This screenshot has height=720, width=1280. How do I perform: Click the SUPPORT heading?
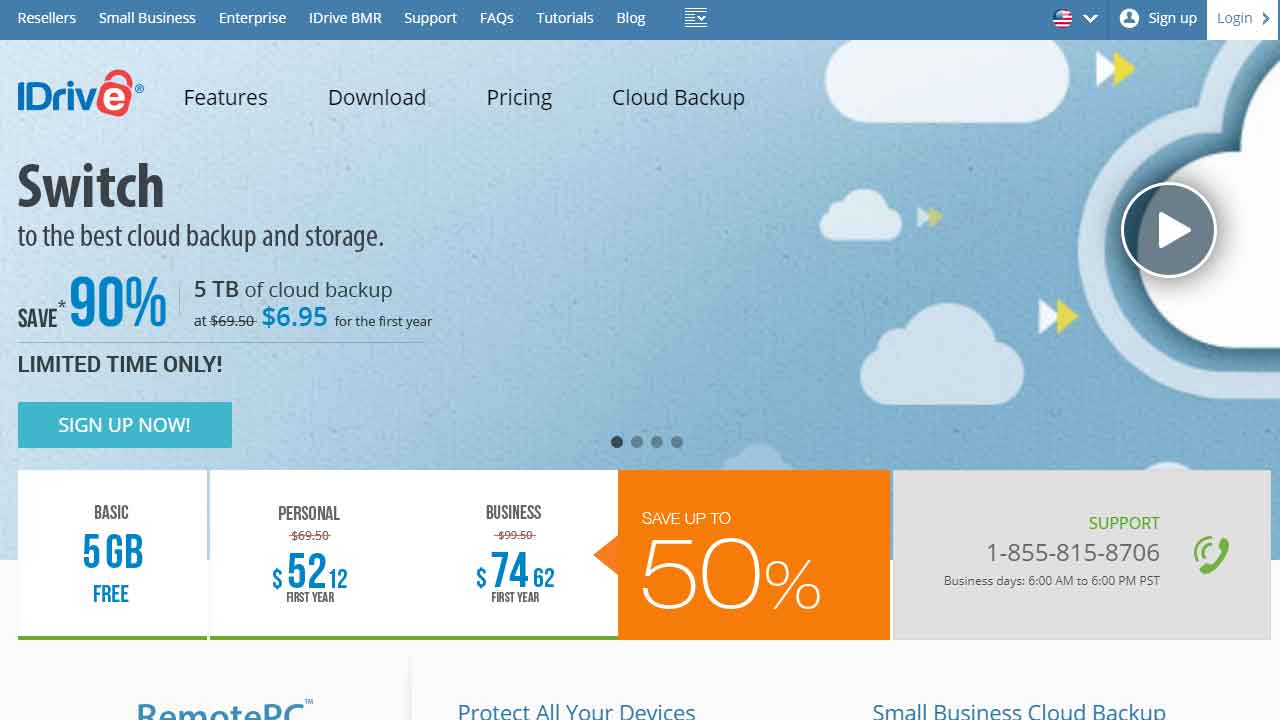coord(1124,523)
